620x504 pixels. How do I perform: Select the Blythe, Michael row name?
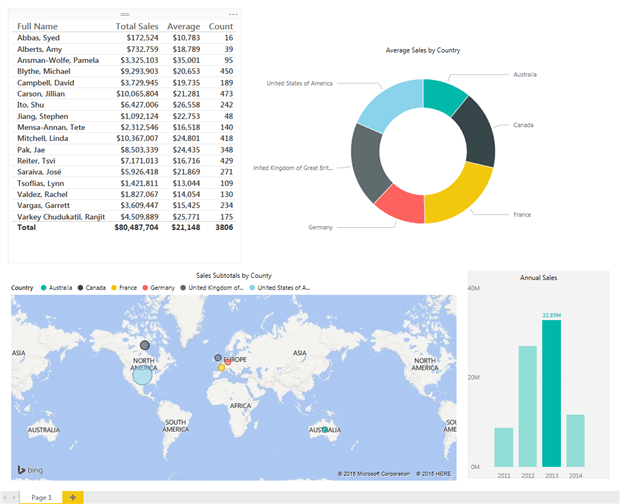pos(43,71)
